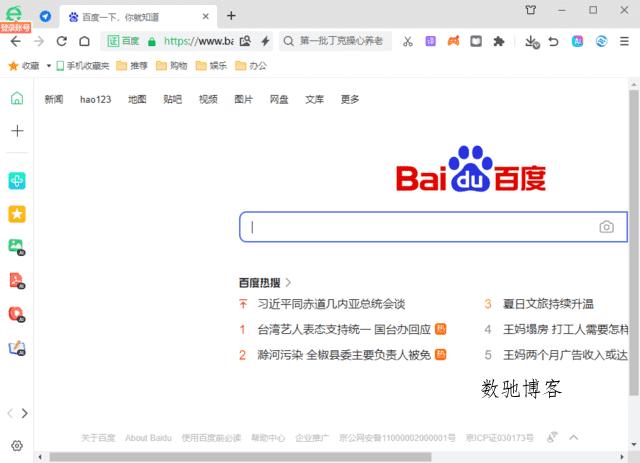640x463 pixels.
Task: Click the sidebar green home icon
Action: pyautogui.click(x=17, y=98)
